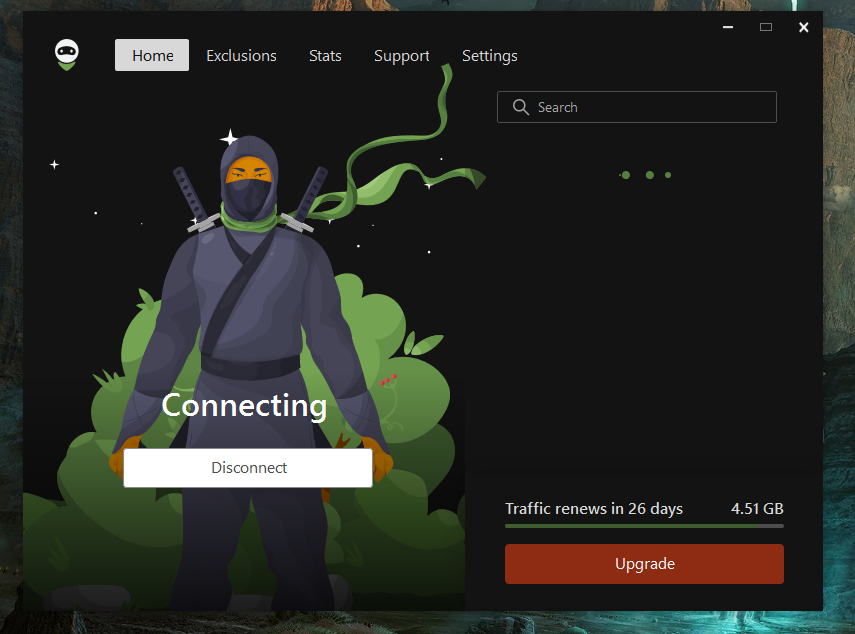Focus the Search locations input field

[x=636, y=107]
